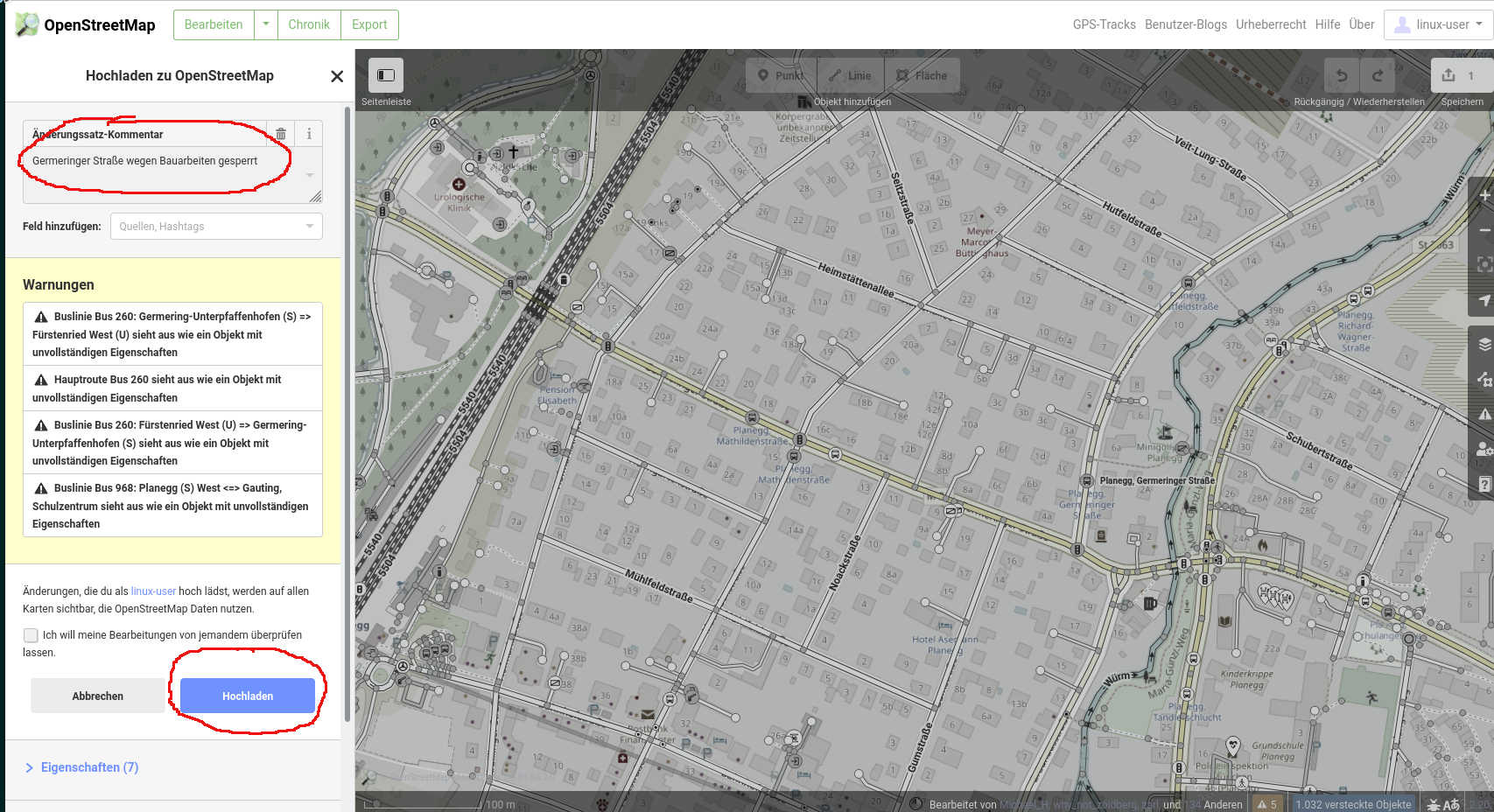The image size is (1494, 812).
Task: Open the Export tab
Action: (369, 24)
